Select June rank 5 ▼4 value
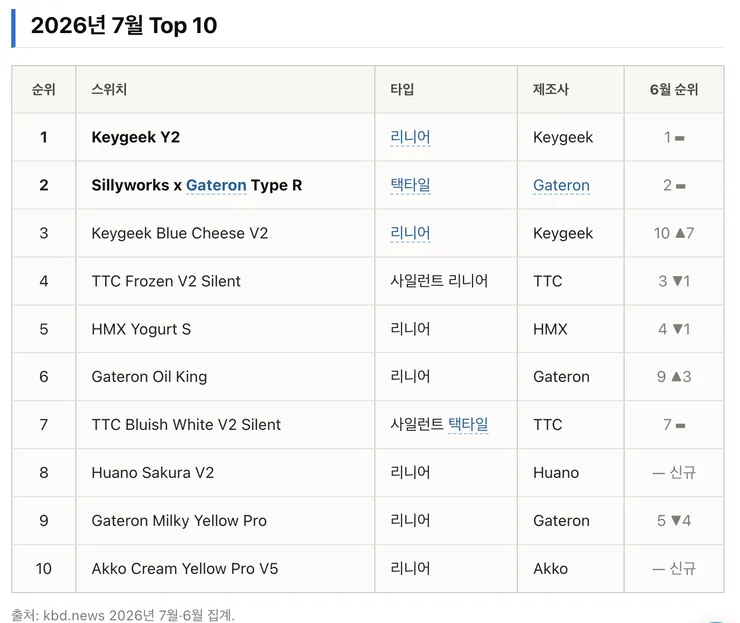The height and width of the screenshot is (623, 740). [674, 521]
